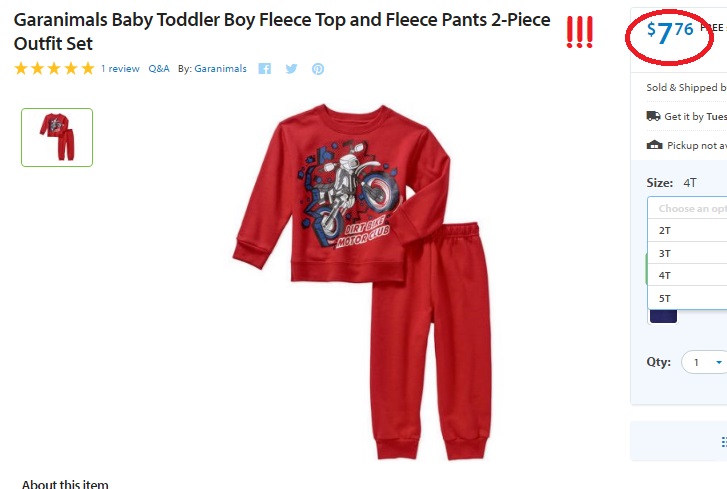Viewport: 727px width, 489px height.
Task: Select size 3T from the dropdown
Action: pyautogui.click(x=687, y=253)
